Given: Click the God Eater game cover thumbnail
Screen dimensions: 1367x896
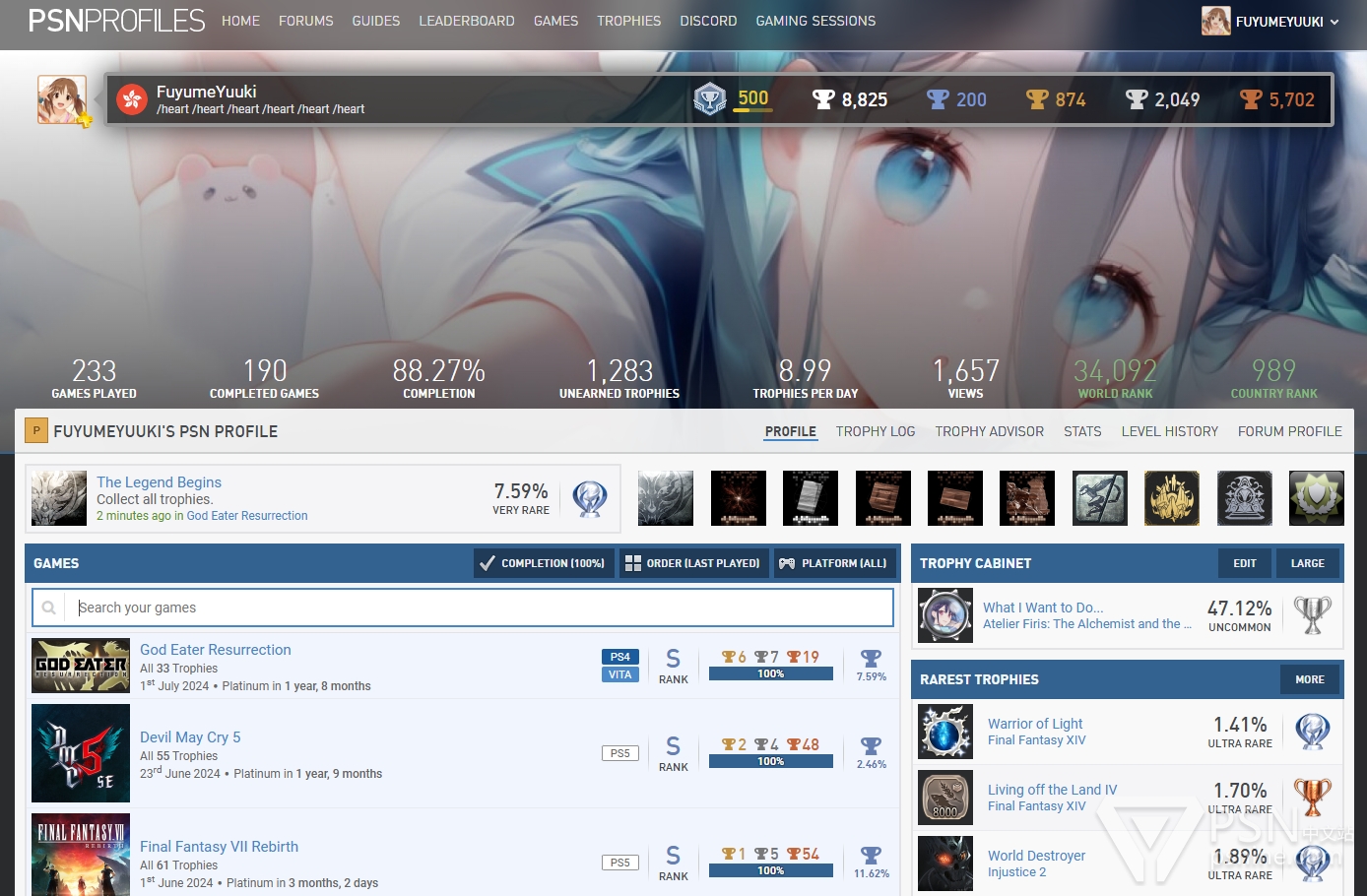Looking at the screenshot, I should pos(81,666).
